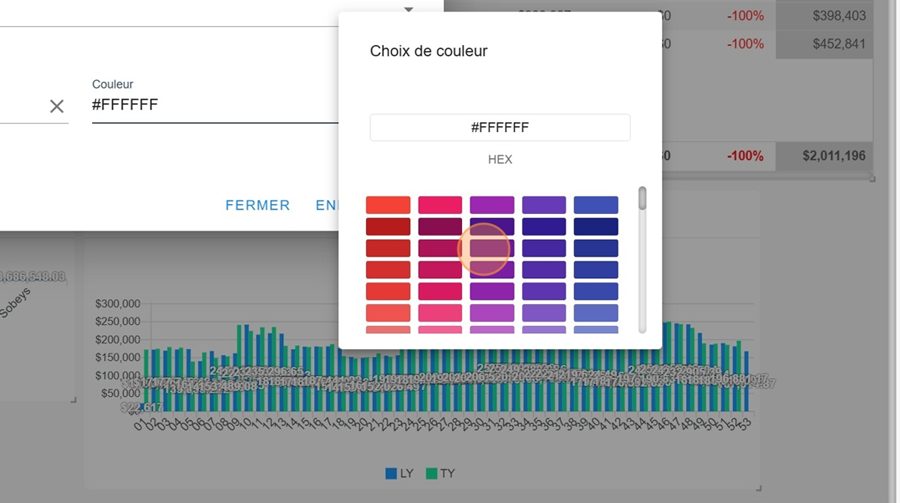This screenshot has height=503, width=900.
Task: Choose the light indigo swatch in sixth row
Action: click(x=596, y=313)
